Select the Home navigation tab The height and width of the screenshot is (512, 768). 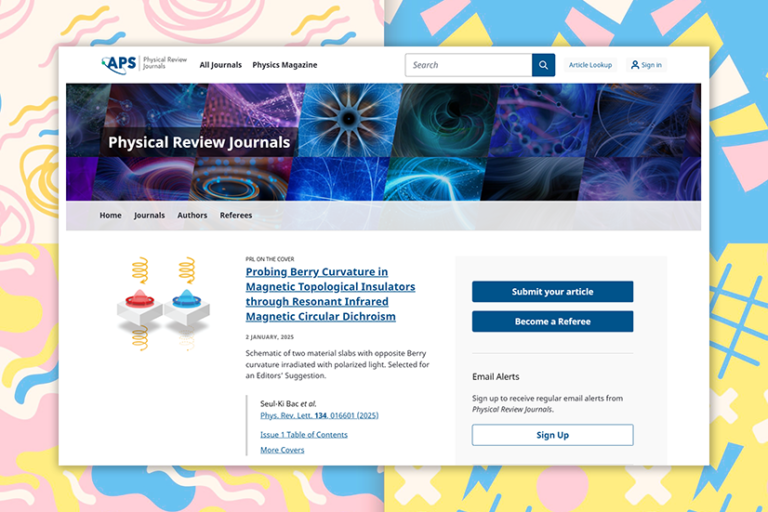(x=111, y=215)
